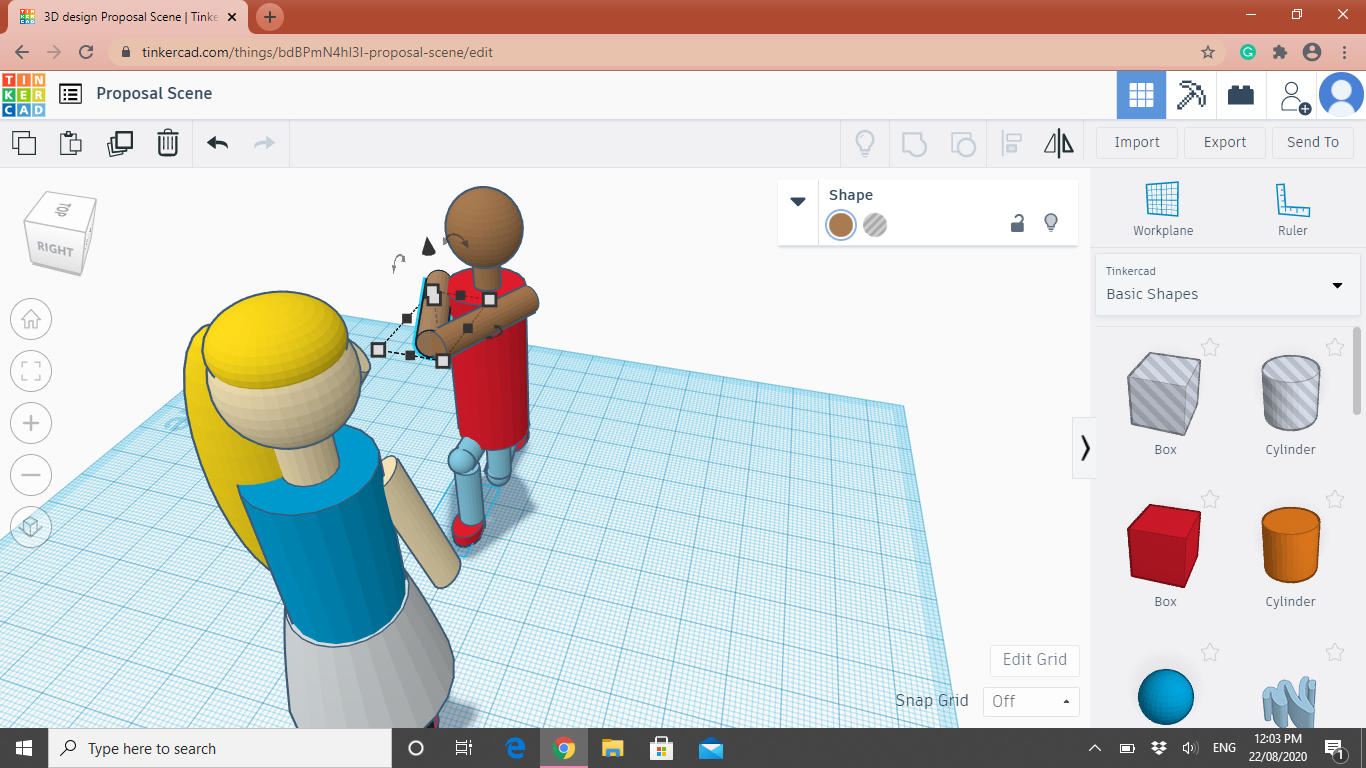Add the striped Cylinder hole shape
The image size is (1366, 768).
pos(1290,393)
